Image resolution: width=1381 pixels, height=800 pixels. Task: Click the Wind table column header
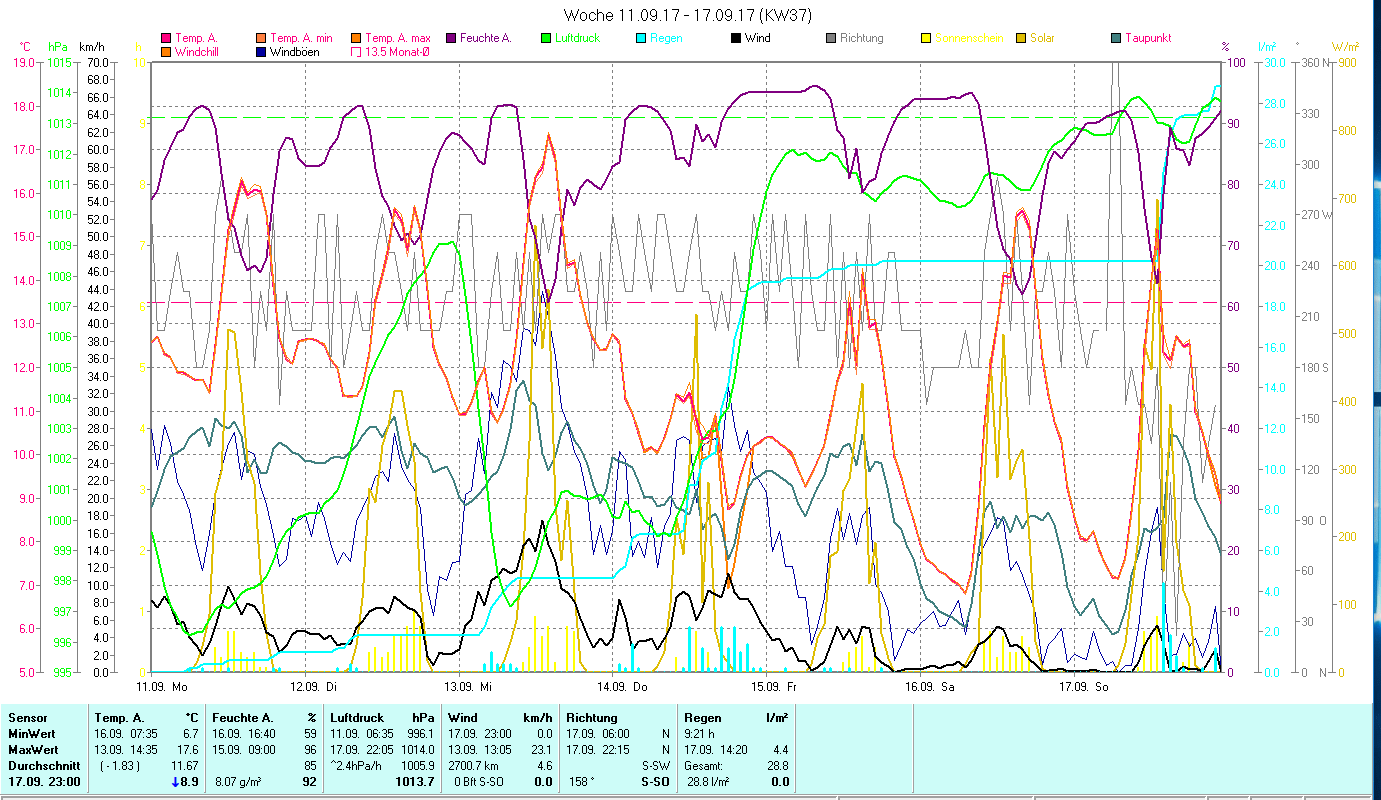(x=463, y=718)
